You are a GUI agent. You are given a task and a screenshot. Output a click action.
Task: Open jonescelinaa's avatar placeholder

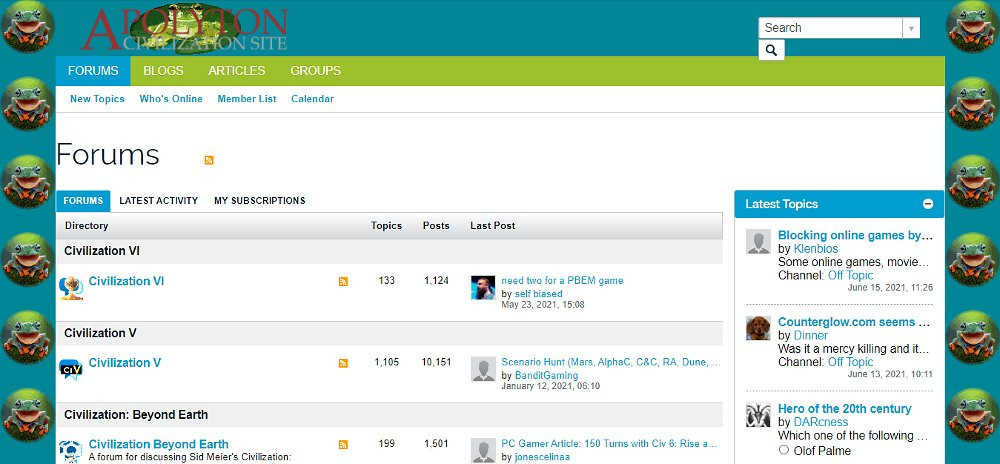[x=483, y=450]
